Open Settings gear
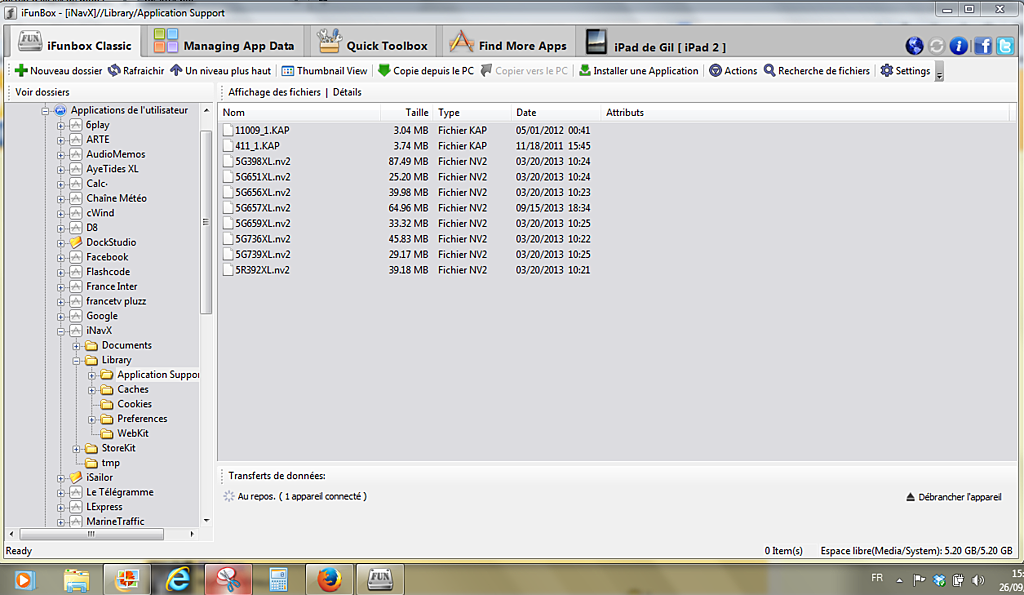The image size is (1024, 595). point(904,71)
